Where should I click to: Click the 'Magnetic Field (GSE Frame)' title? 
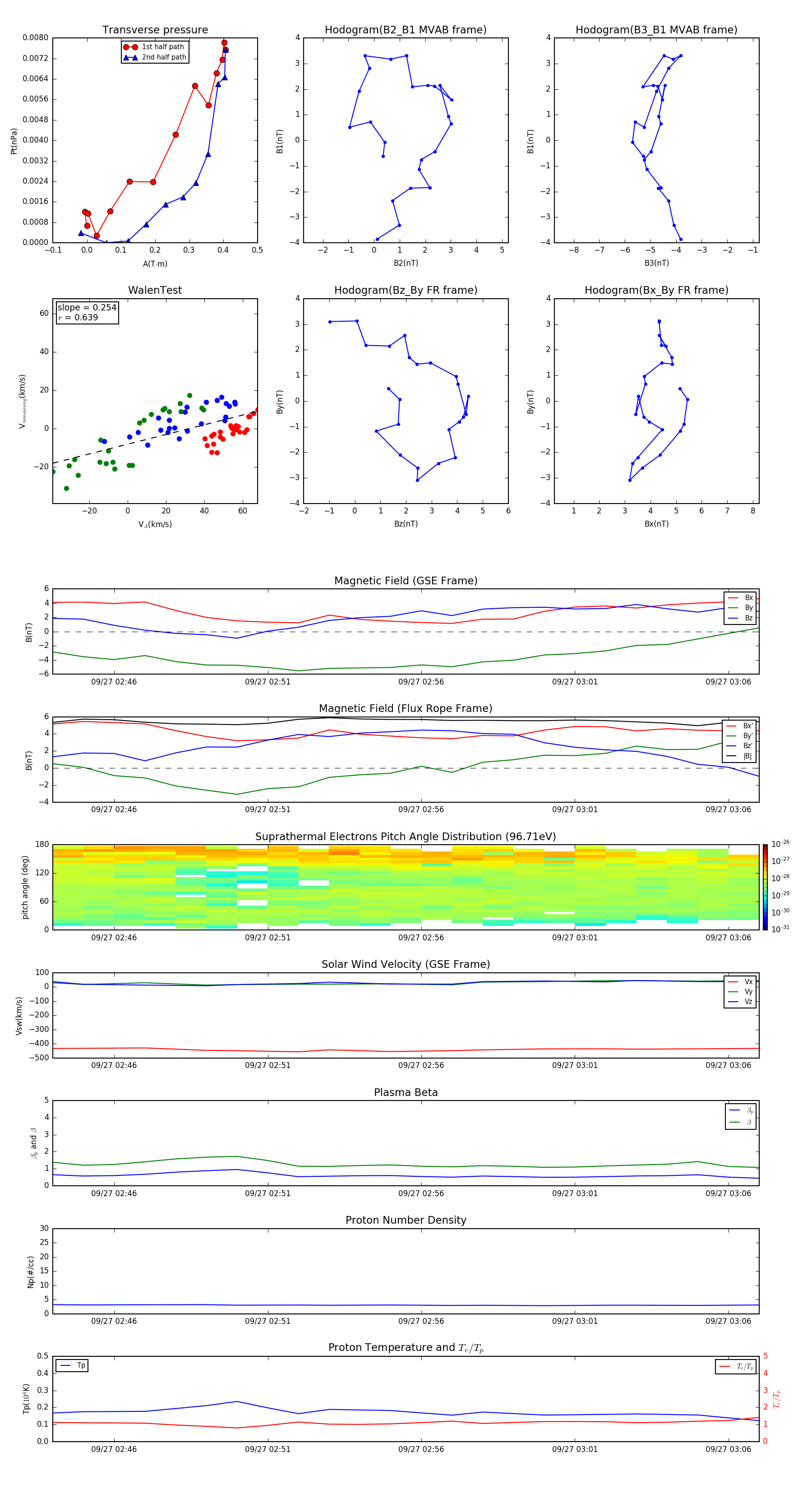[406, 581]
